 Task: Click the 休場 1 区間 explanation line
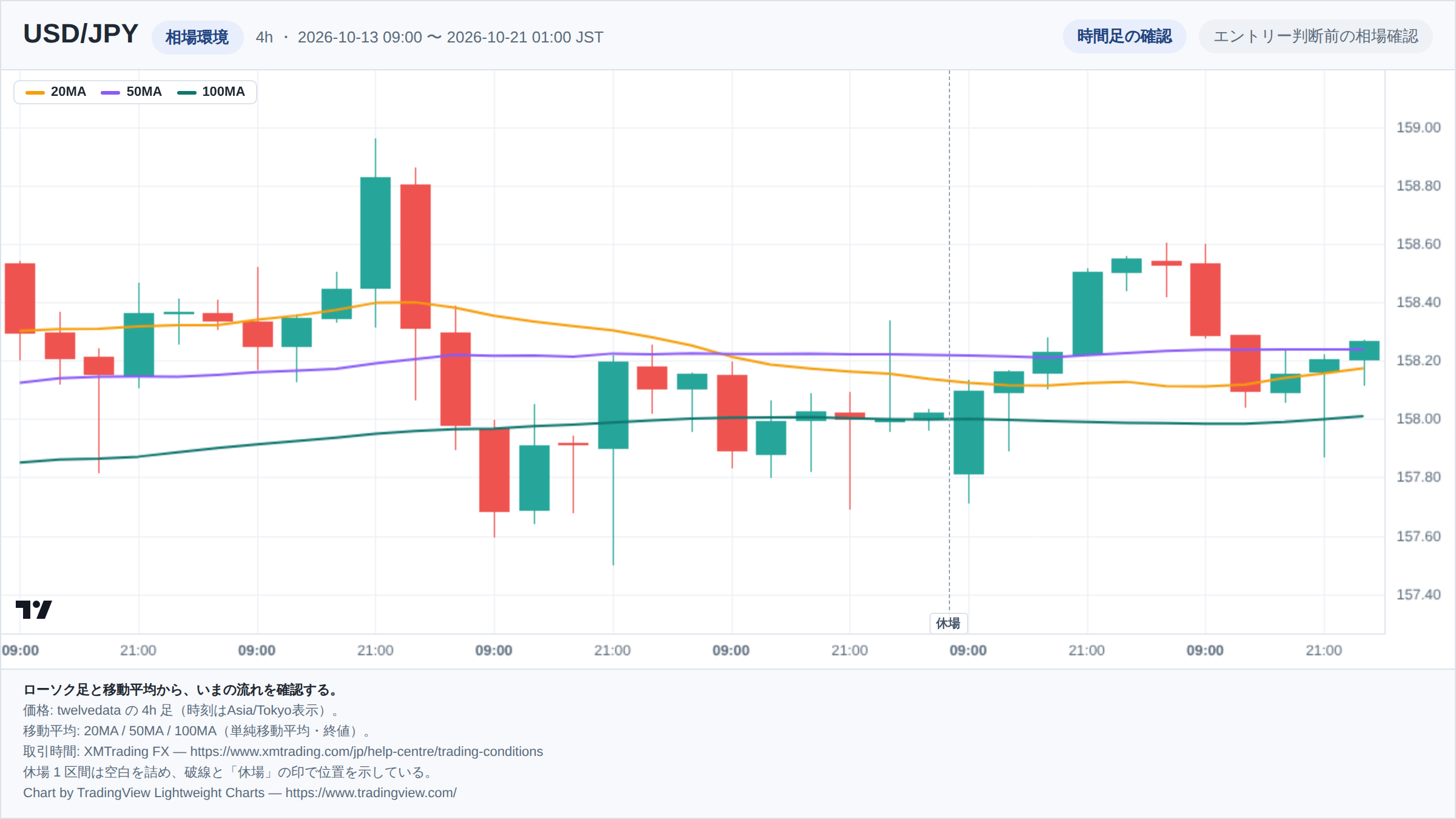point(228,772)
